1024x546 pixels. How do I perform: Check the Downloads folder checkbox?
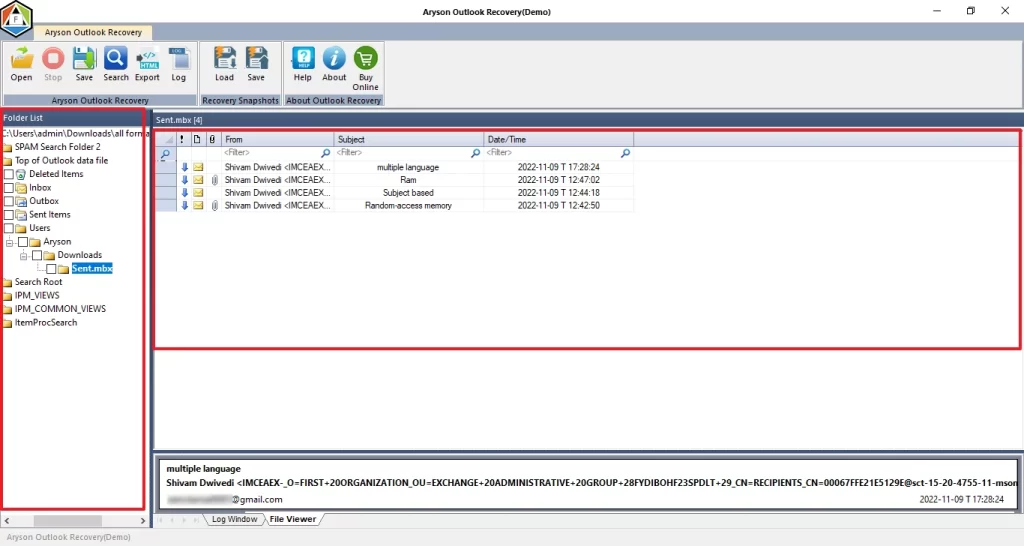point(37,255)
